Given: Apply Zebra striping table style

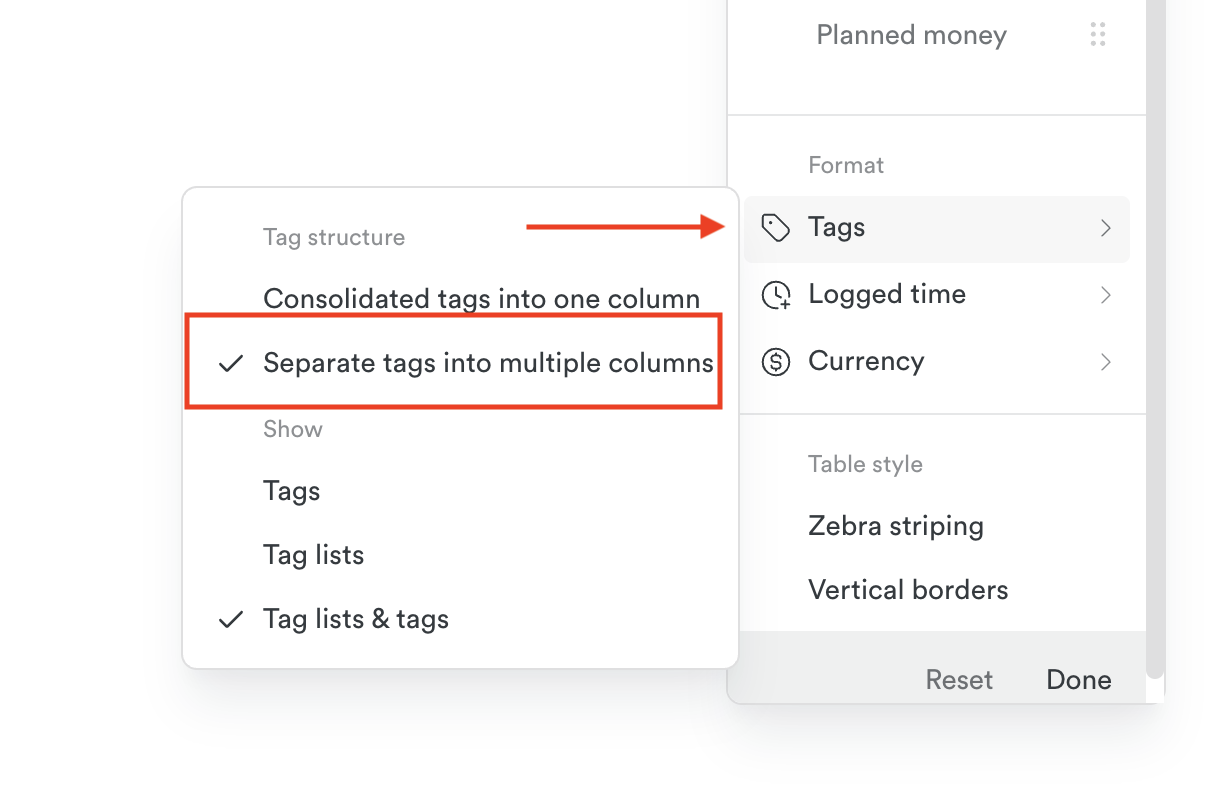Looking at the screenshot, I should pos(895,525).
